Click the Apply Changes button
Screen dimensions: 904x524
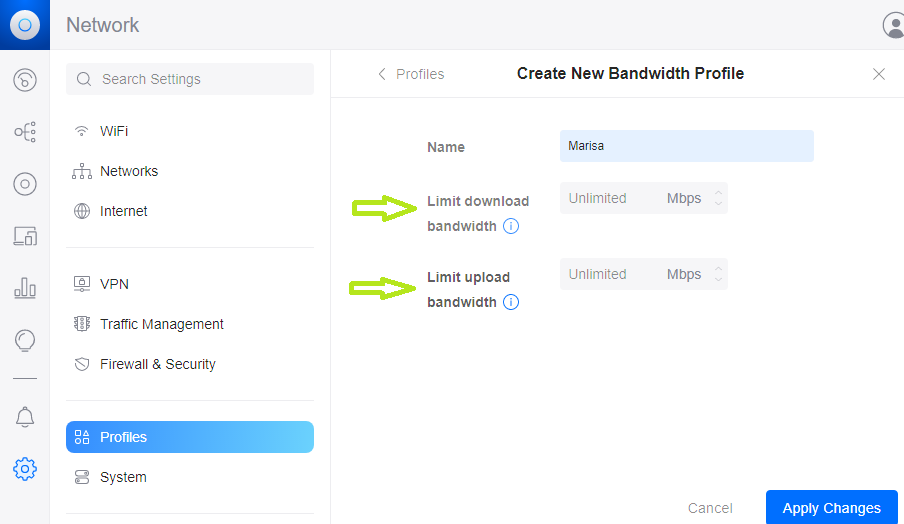tap(831, 508)
